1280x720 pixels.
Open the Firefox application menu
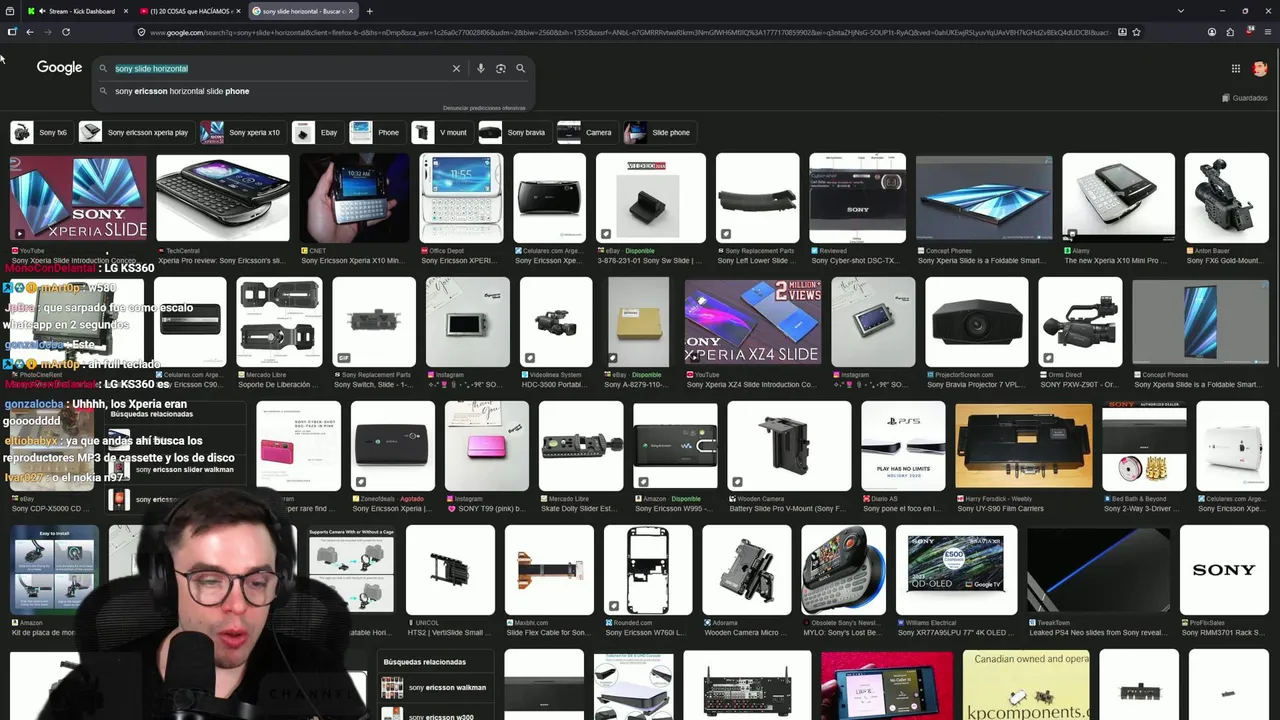pos(1268,32)
